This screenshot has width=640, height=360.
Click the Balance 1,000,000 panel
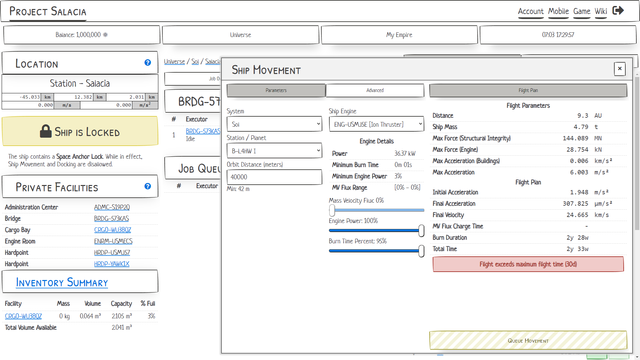[81, 35]
